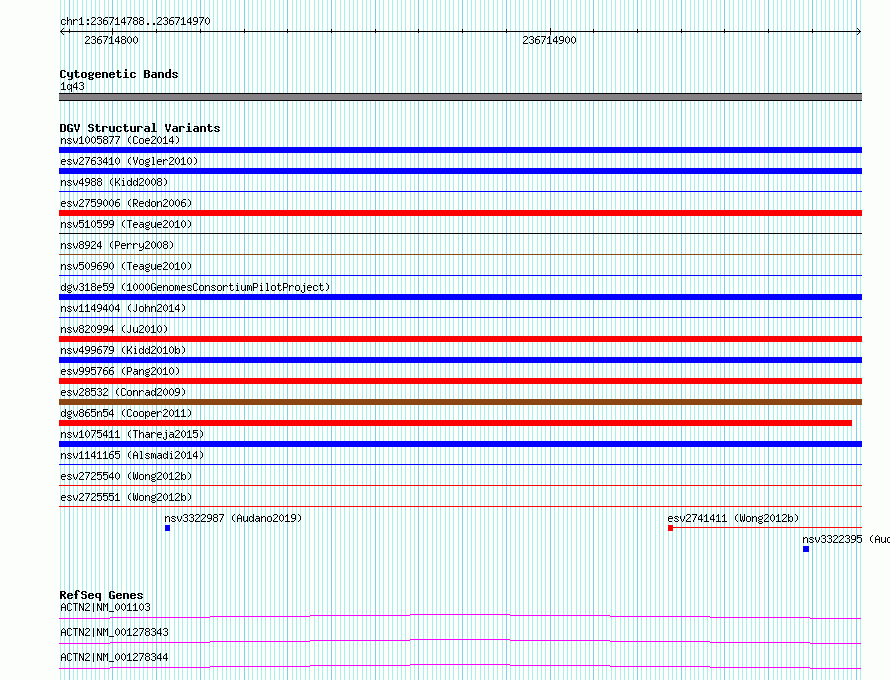Screen dimensions: 890x680
Task: Click the esv995766 (Pang2010) label
Action: coord(120,371)
